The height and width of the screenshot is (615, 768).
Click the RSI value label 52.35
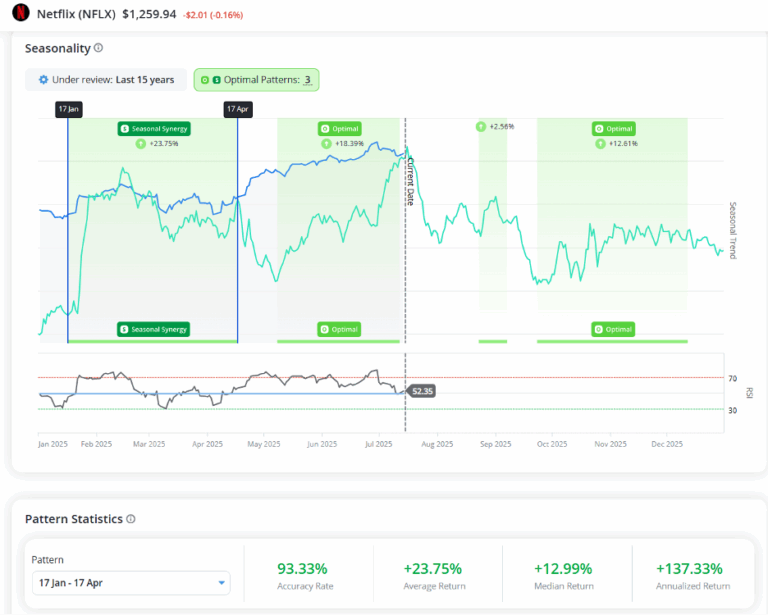[422, 391]
